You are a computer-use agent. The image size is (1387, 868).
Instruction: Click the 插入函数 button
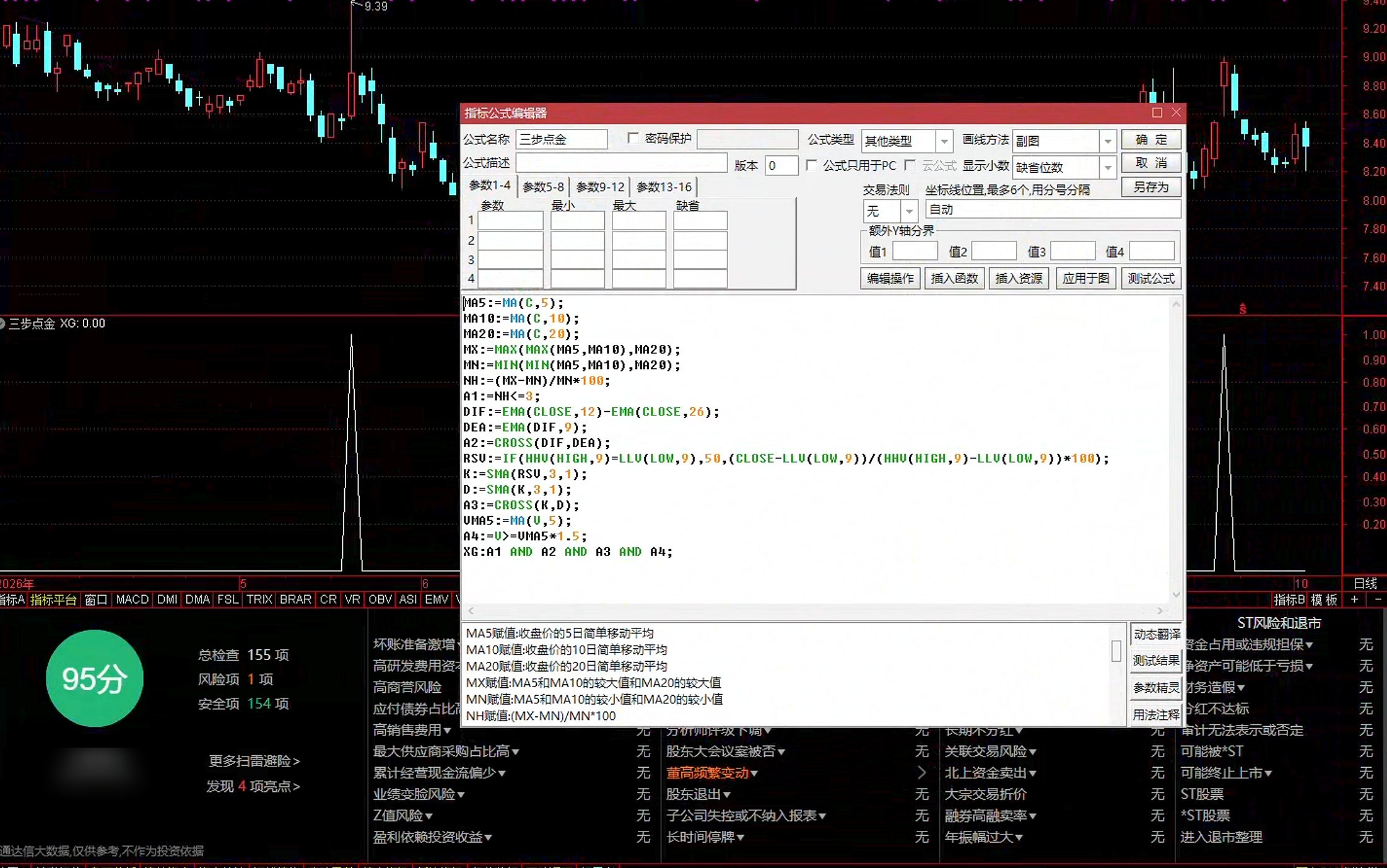[x=954, y=279]
